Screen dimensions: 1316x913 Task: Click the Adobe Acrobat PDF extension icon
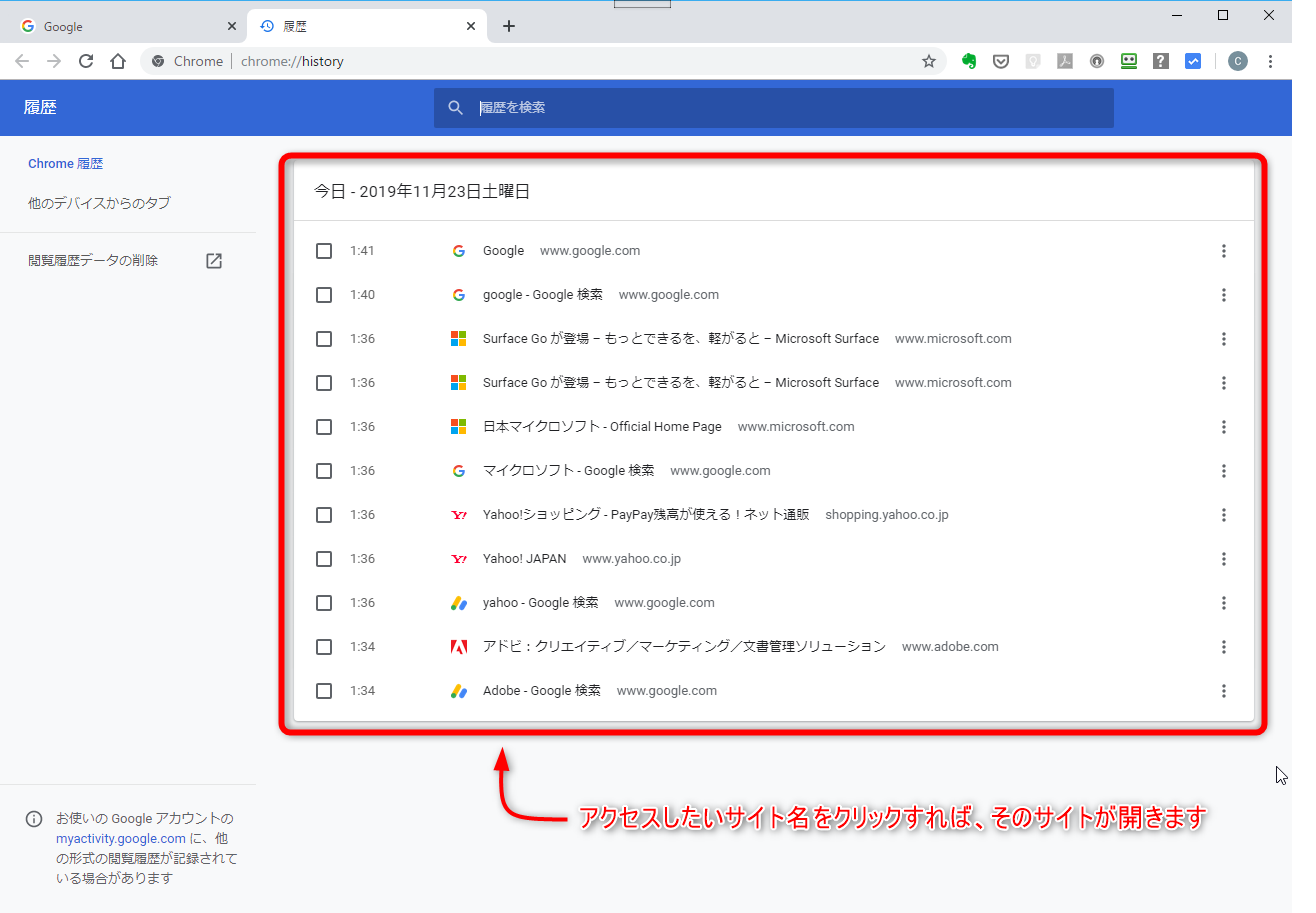(x=1065, y=61)
